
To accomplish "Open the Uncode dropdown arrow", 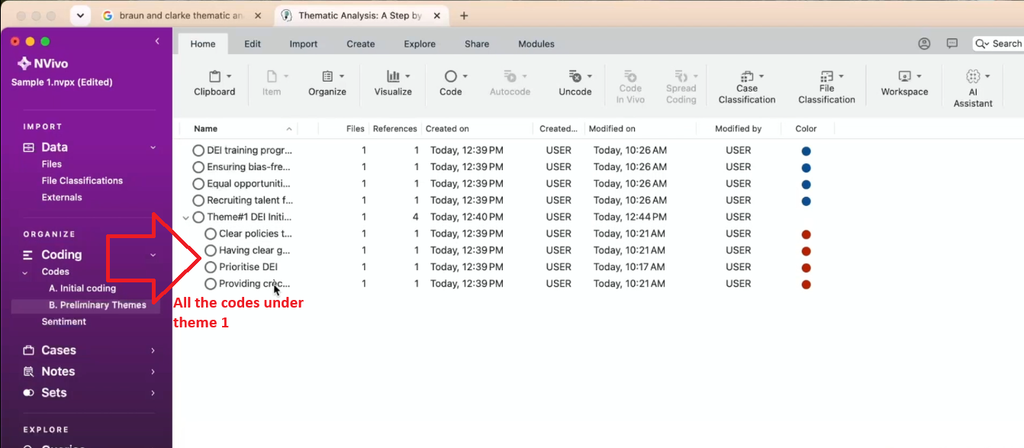I will (589, 76).
